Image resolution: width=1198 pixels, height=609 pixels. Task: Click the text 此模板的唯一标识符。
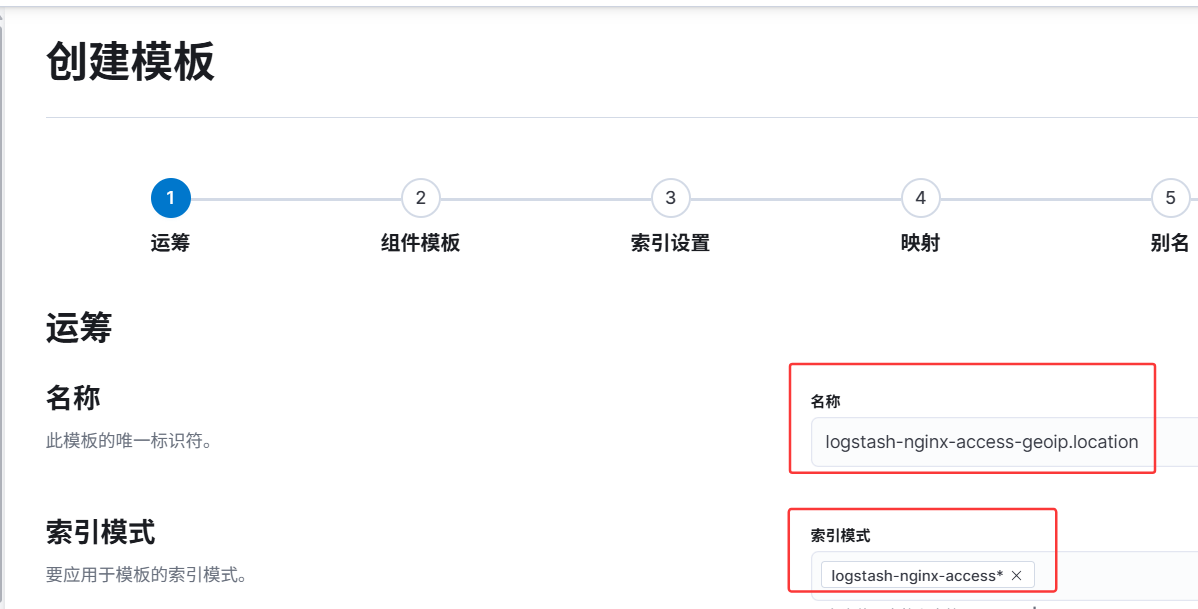coord(128,441)
